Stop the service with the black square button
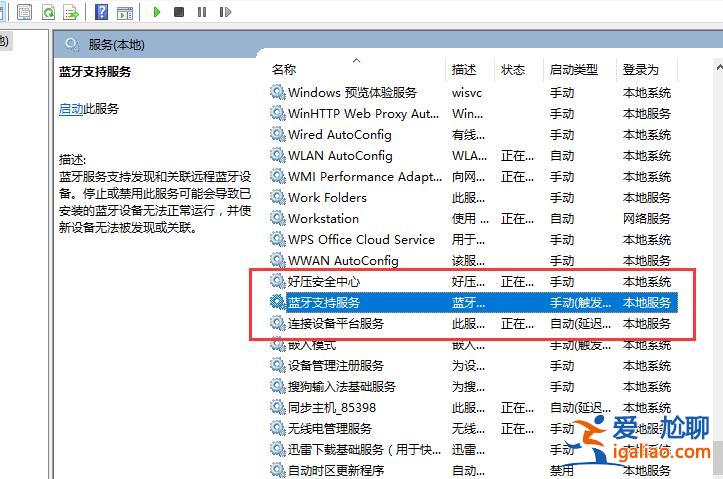This screenshot has width=723, height=479. pyautogui.click(x=179, y=12)
